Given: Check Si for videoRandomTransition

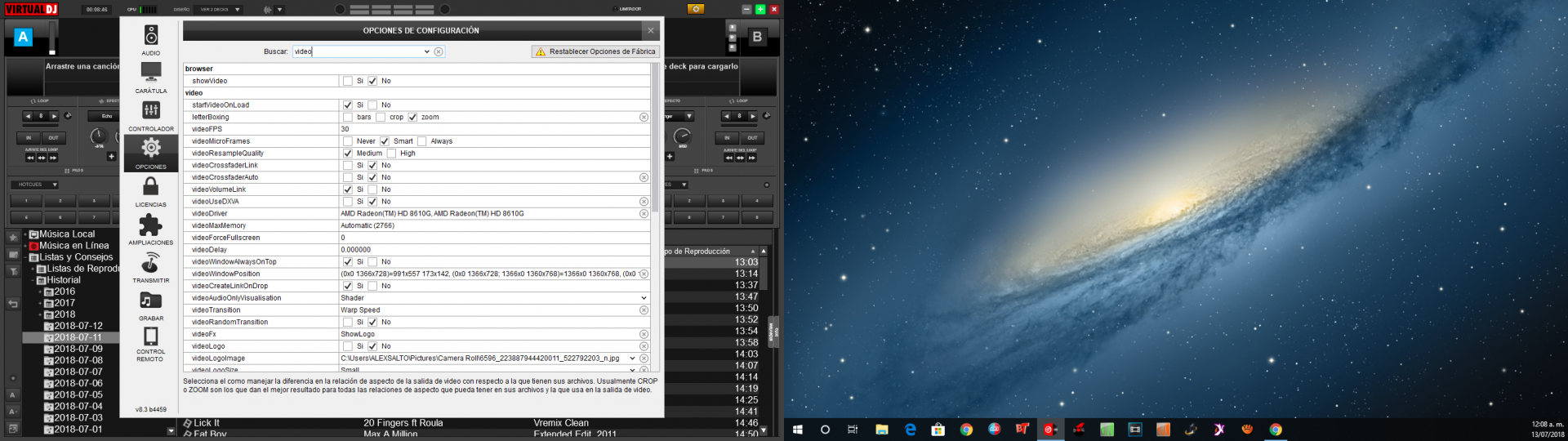Looking at the screenshot, I should 348,323.
